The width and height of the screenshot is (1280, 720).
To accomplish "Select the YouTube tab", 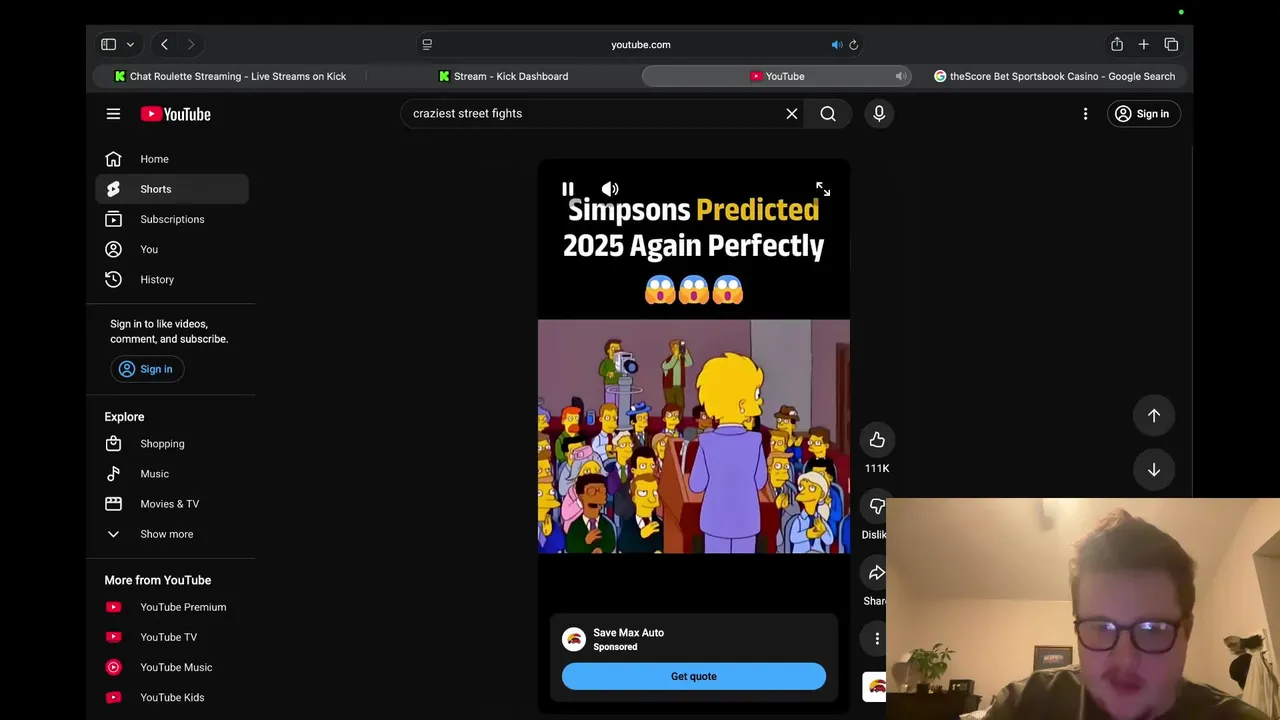I will [x=777, y=76].
